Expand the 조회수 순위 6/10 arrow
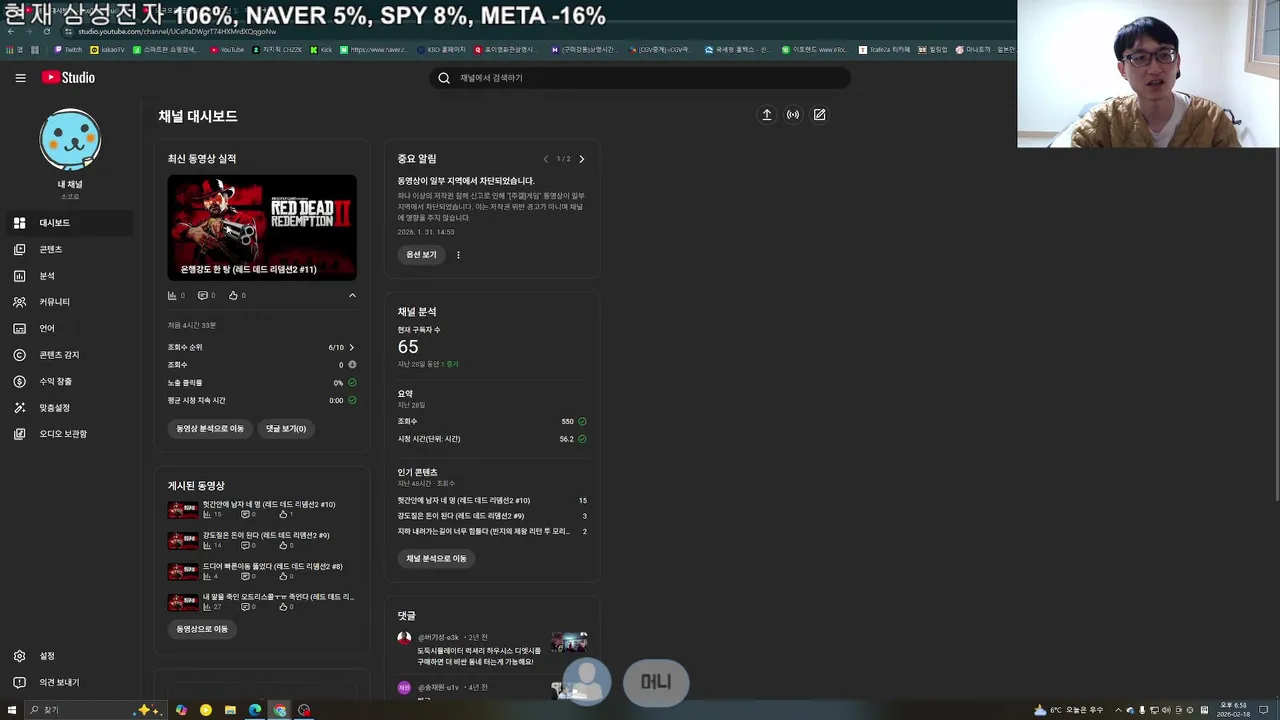The image size is (1280, 720). coord(351,347)
